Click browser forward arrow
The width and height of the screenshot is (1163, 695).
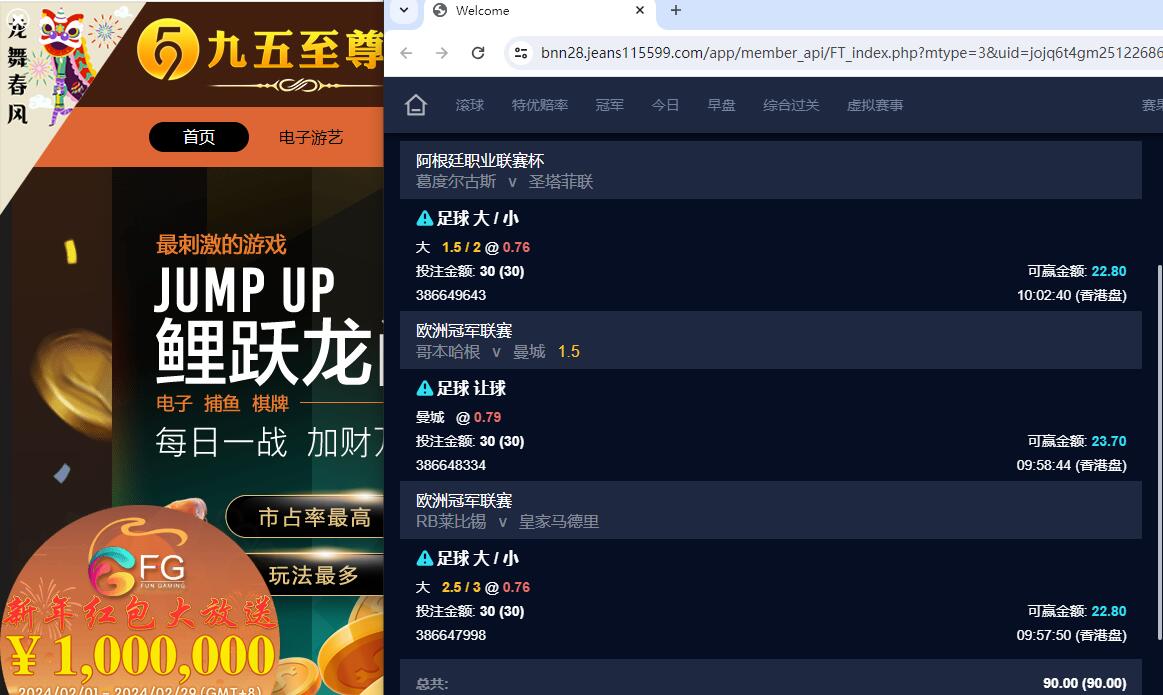click(x=441, y=53)
